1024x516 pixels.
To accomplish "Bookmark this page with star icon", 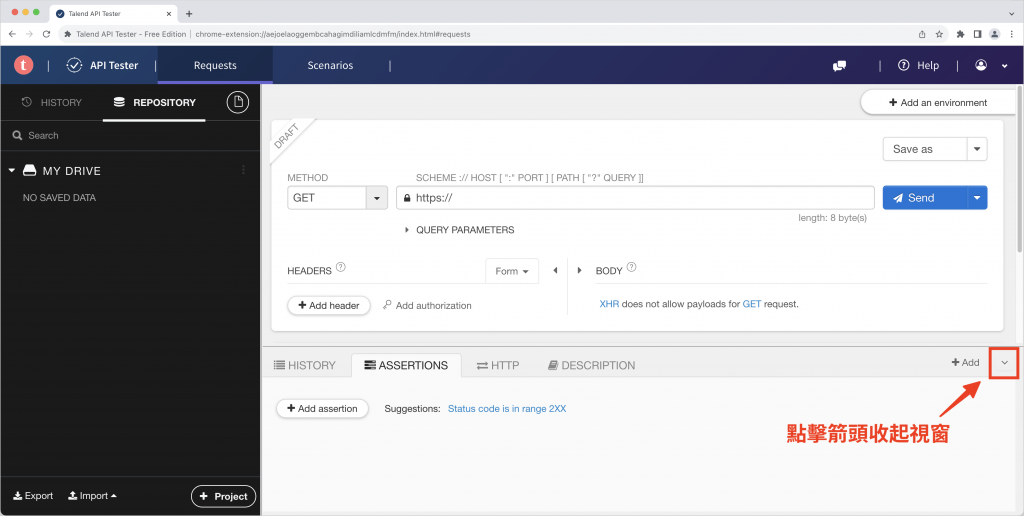I will click(939, 34).
